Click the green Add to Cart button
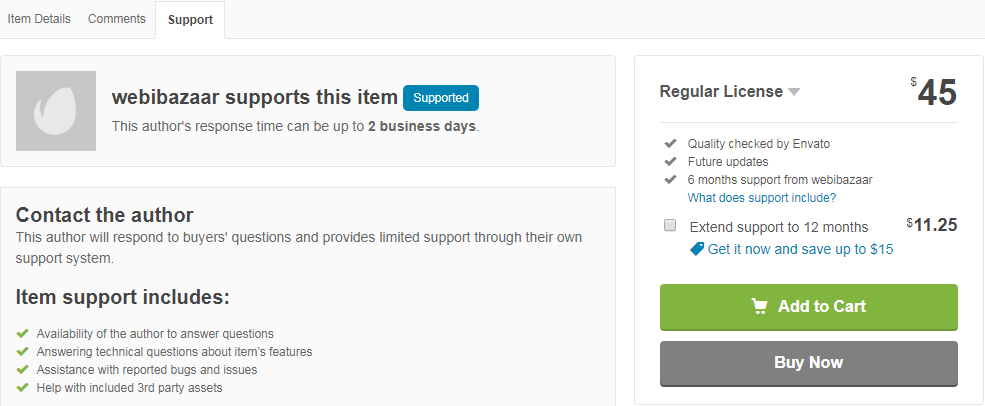Image resolution: width=985 pixels, height=406 pixels. (808, 307)
